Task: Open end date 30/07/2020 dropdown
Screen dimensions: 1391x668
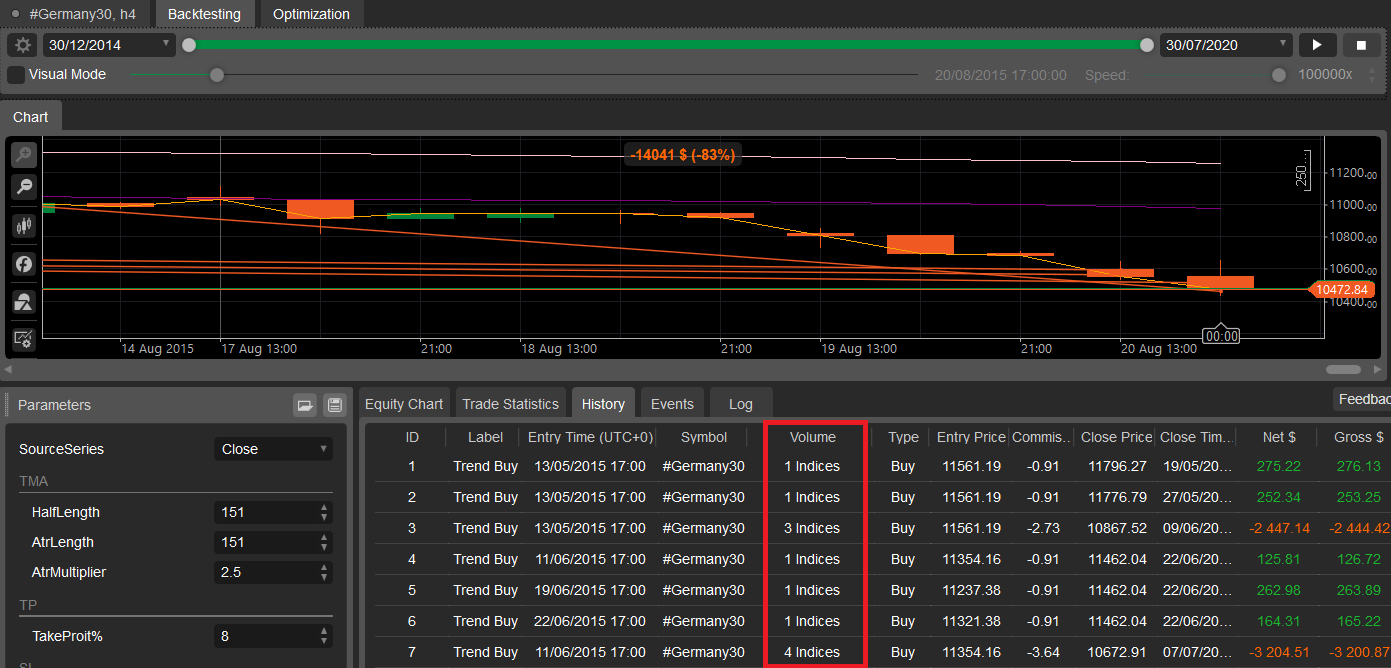Action: coord(1226,45)
